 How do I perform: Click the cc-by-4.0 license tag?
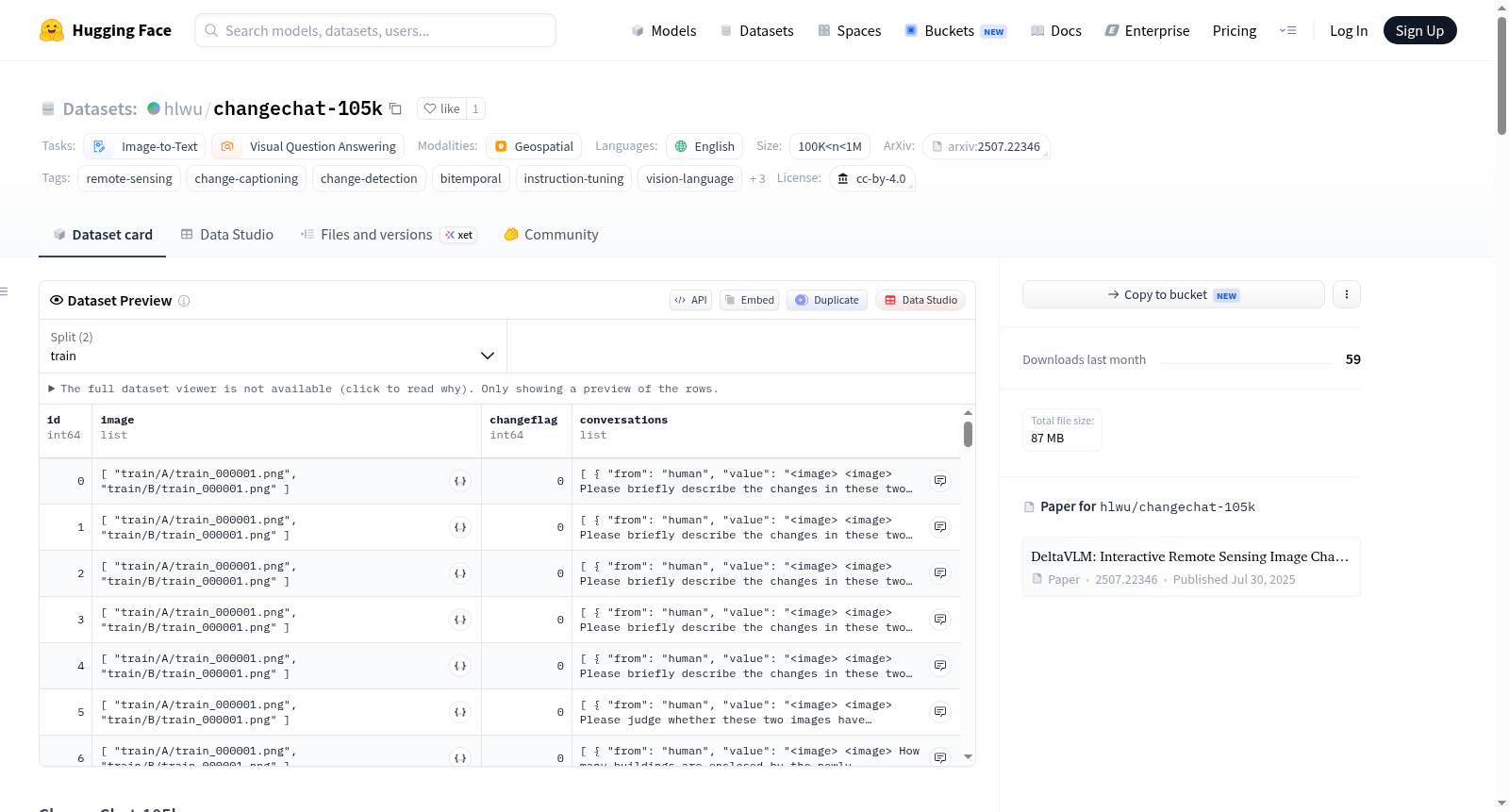[872, 178]
